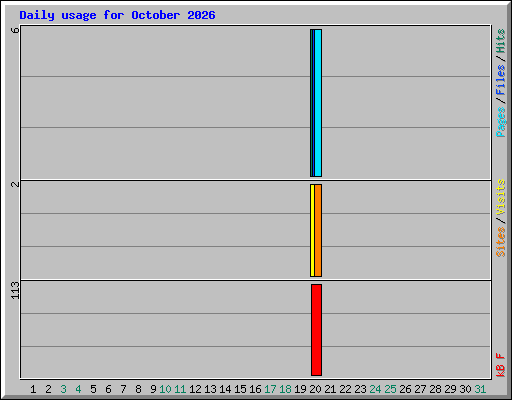Viewport: 512px width, 400px height.
Task: Click the red KB F bar for day 20
Action: coord(316,330)
